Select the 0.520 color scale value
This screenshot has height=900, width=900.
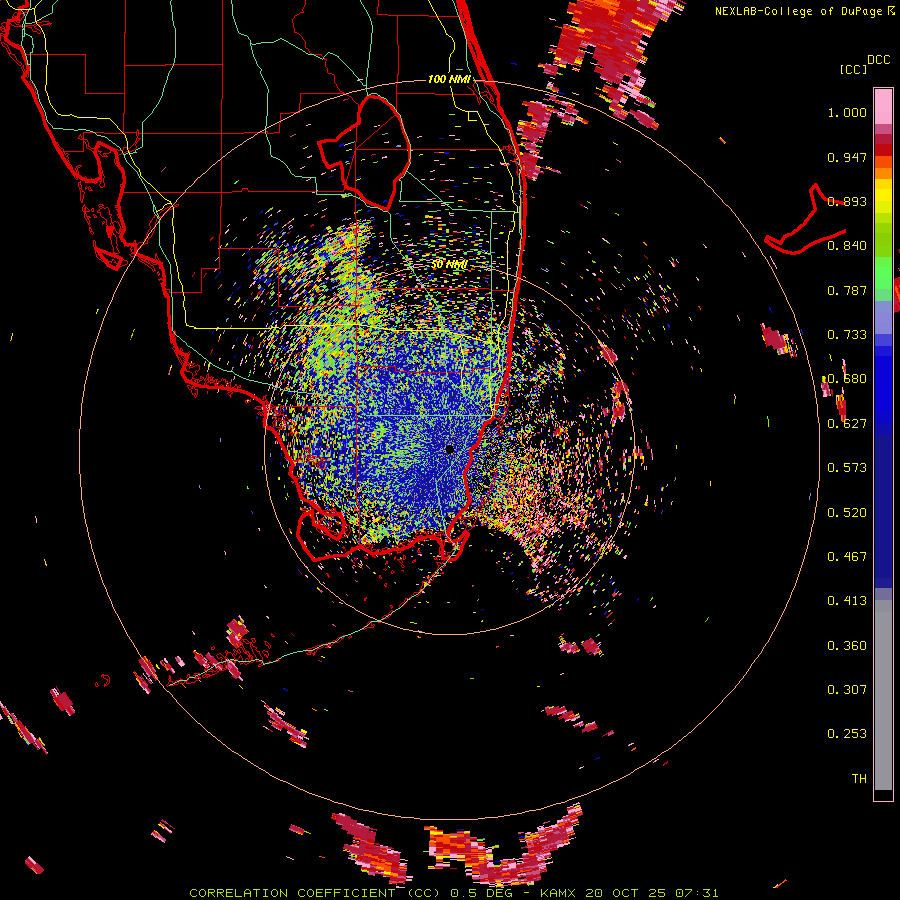[847, 512]
